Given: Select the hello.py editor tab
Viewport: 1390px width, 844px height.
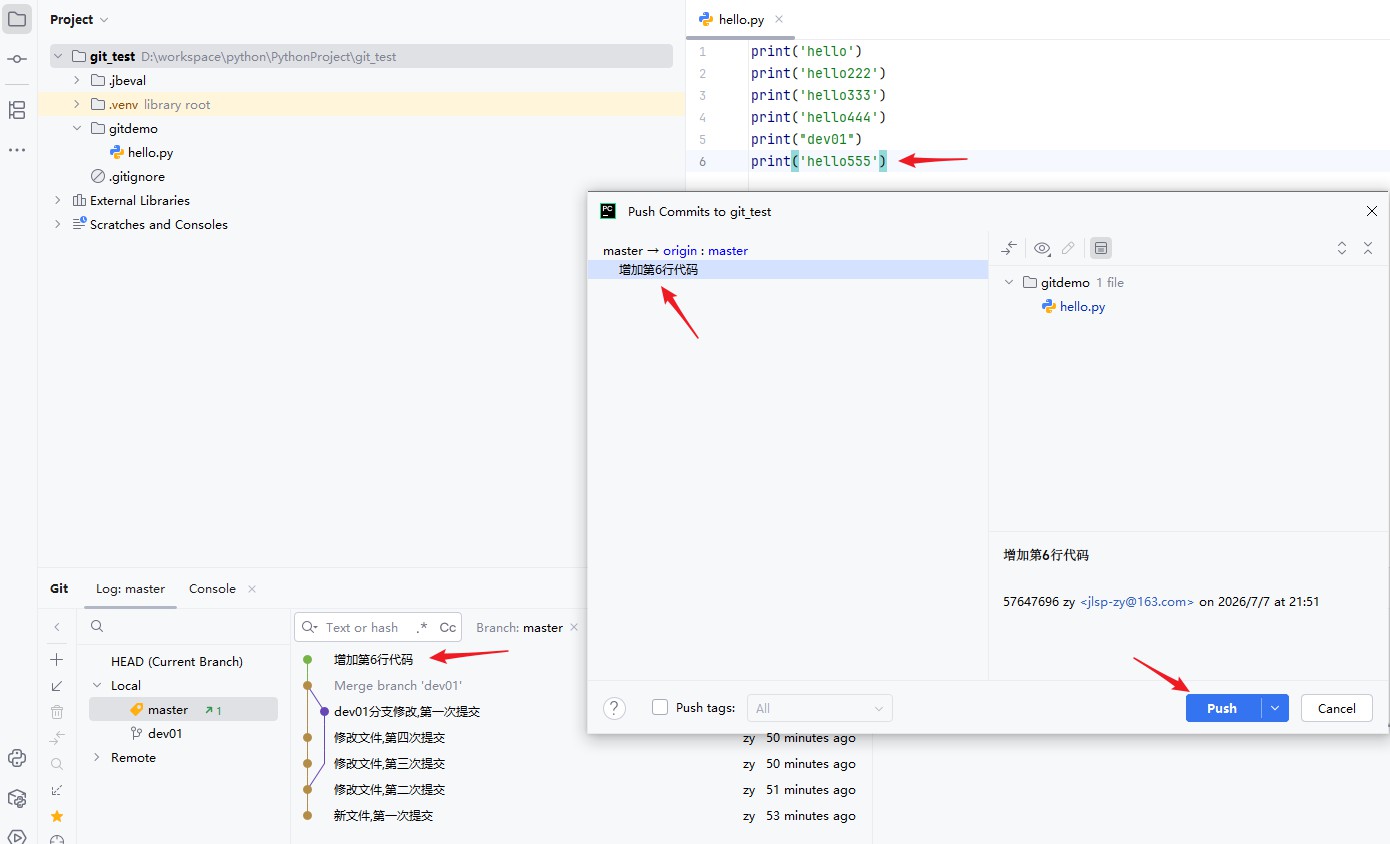Looking at the screenshot, I should (x=741, y=19).
